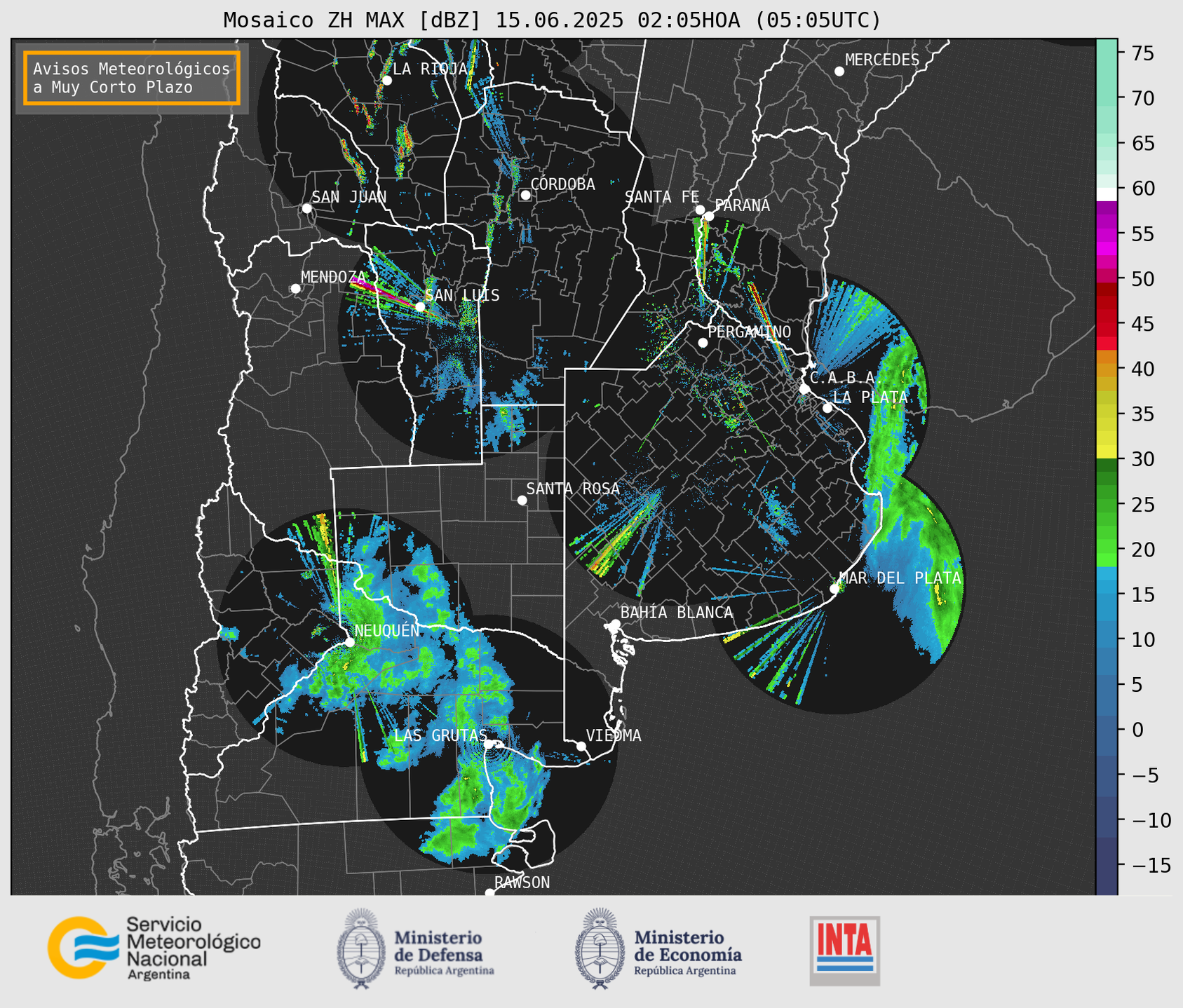Click the LA PLATA city marker dot

pos(827,408)
